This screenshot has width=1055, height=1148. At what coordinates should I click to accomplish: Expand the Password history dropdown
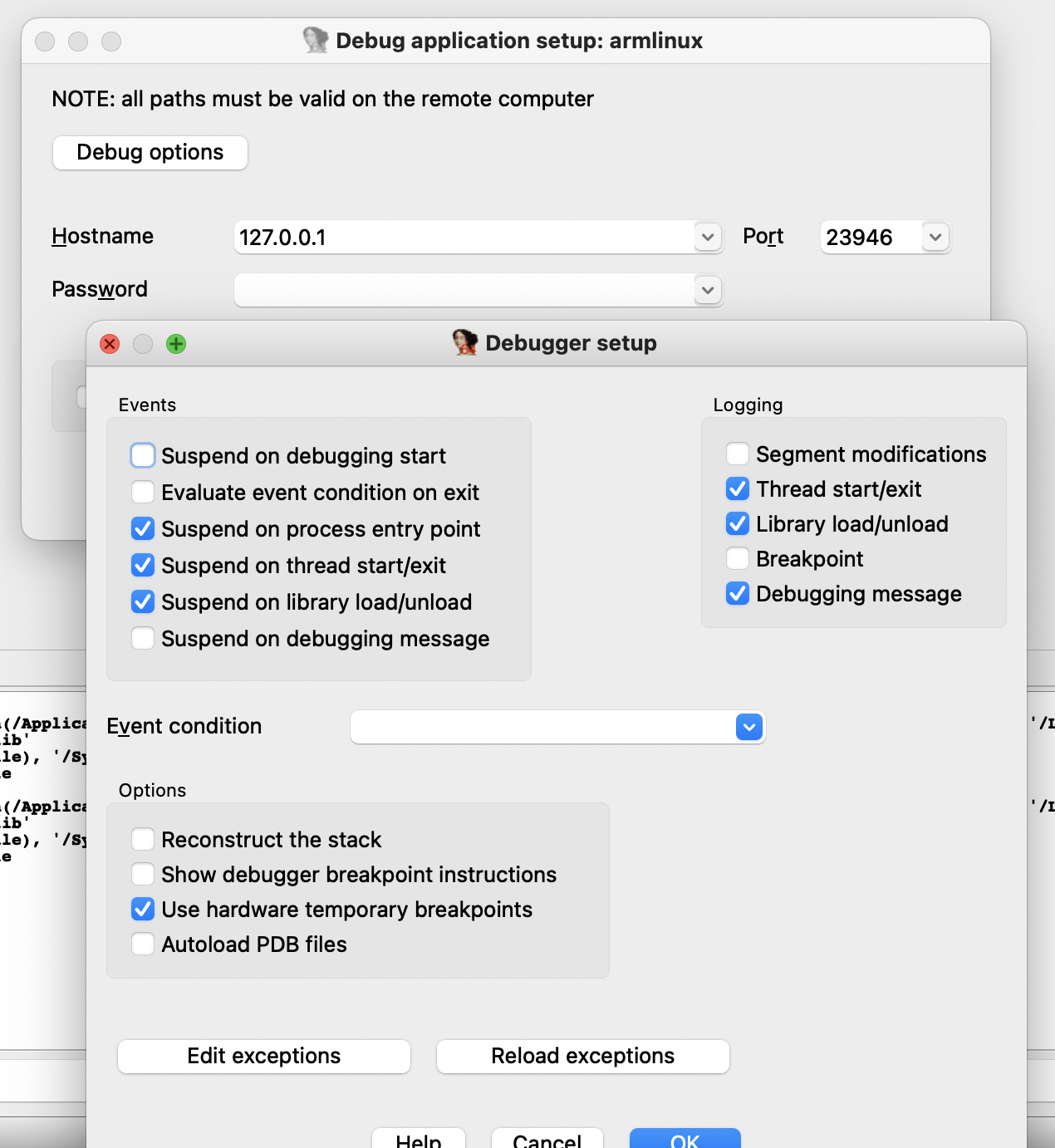[707, 290]
